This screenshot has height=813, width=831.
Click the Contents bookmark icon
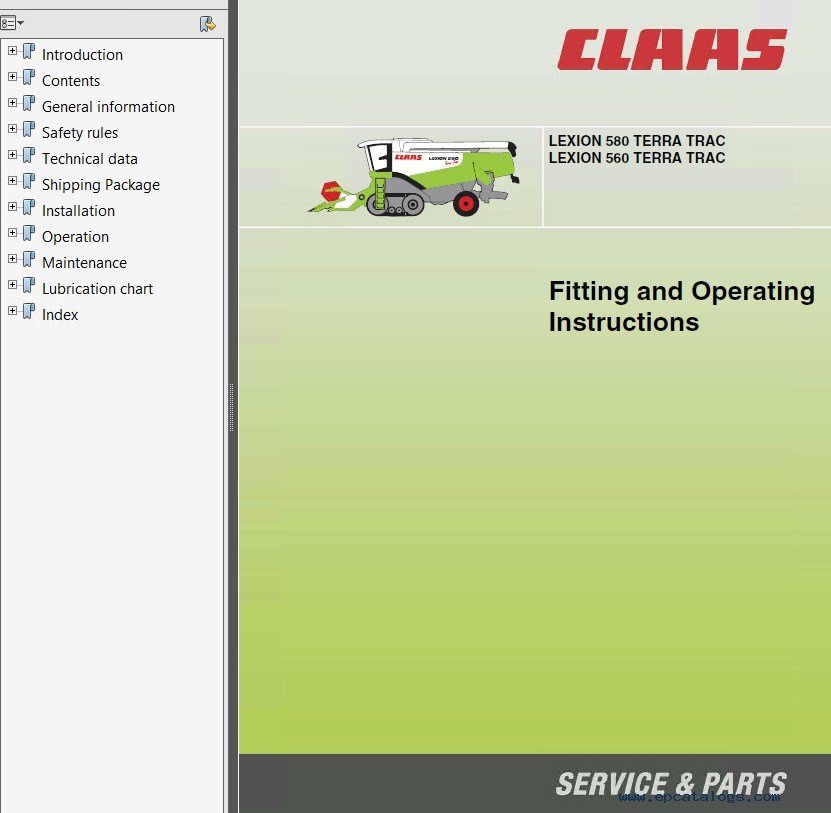point(29,77)
